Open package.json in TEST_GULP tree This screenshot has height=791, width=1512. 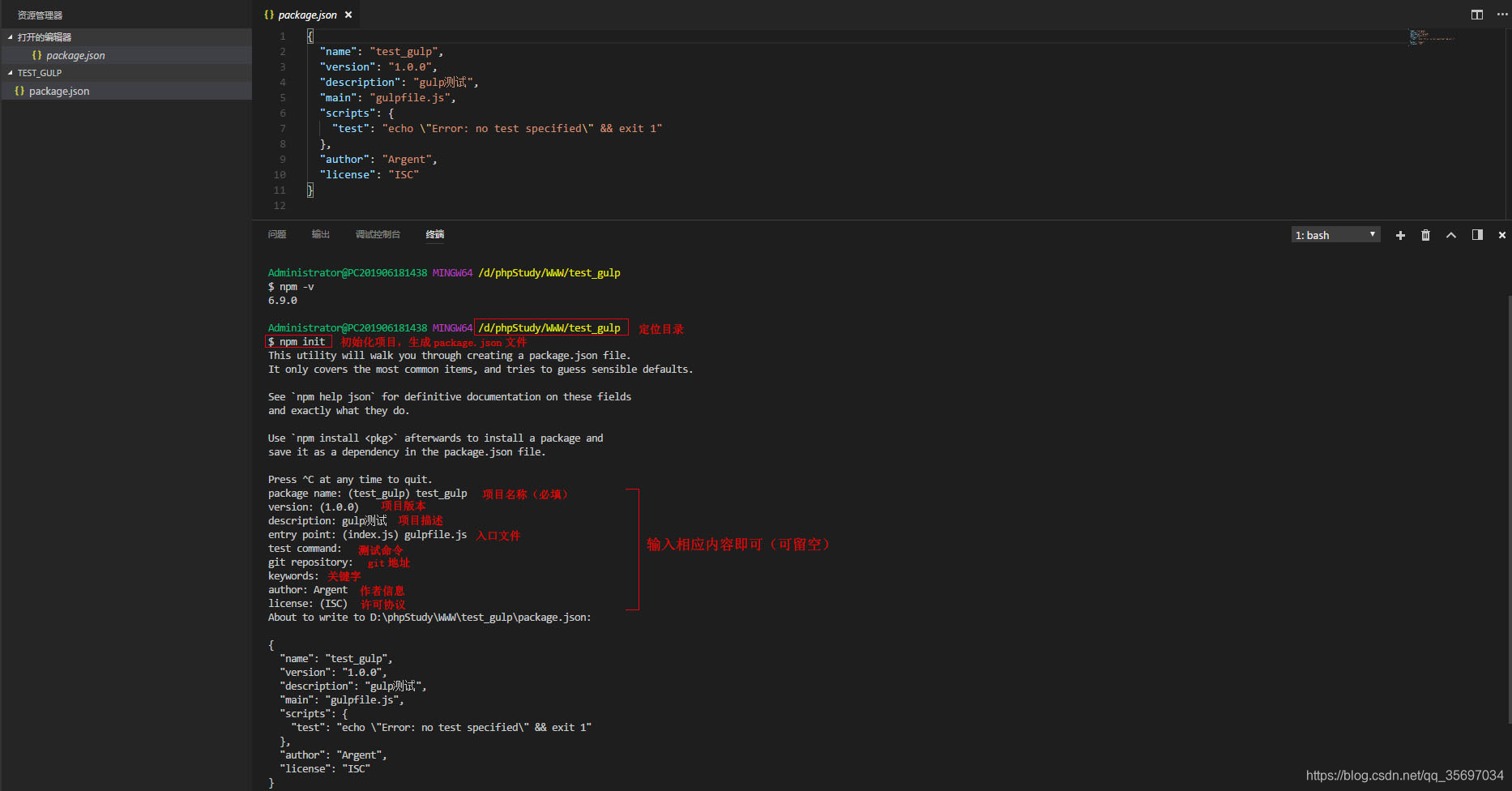tap(126, 91)
